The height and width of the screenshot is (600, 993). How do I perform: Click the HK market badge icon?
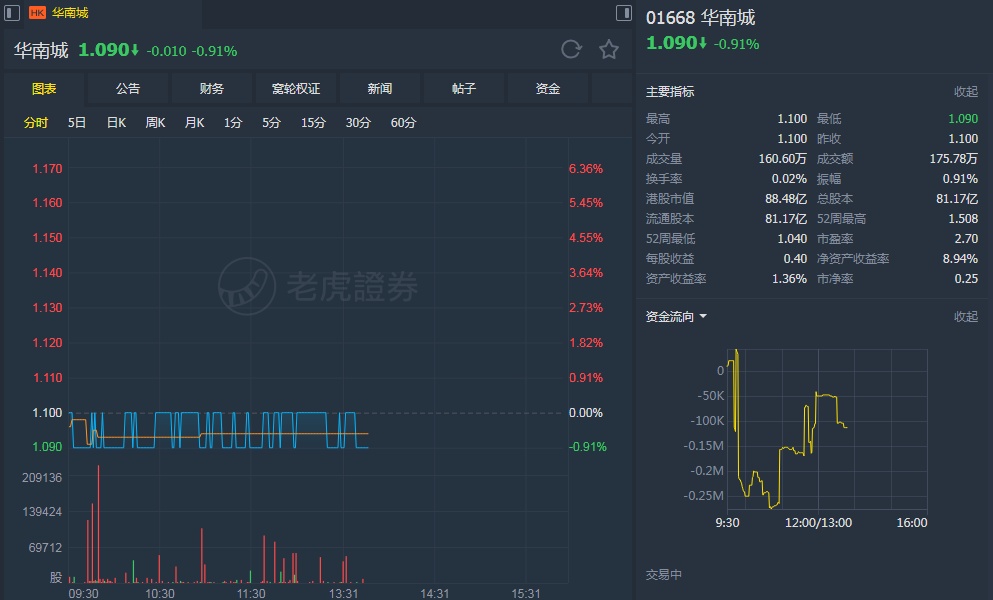[37, 13]
